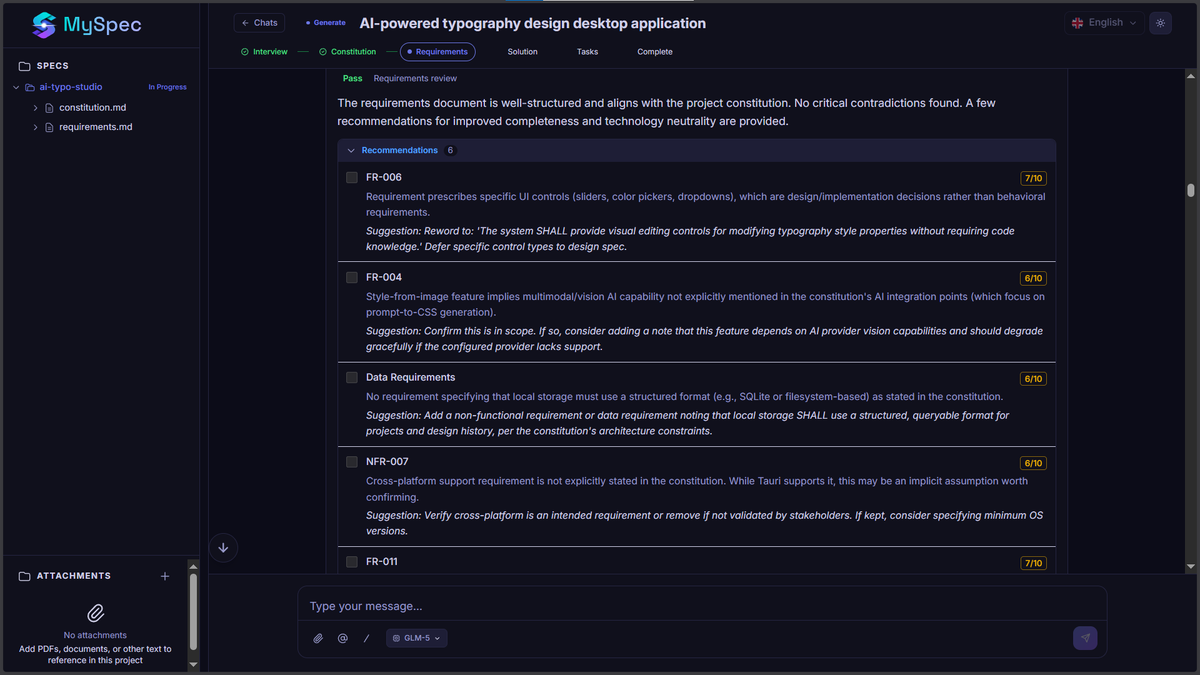Image resolution: width=1200 pixels, height=675 pixels.
Task: Select the Requirements step
Action: (438, 52)
